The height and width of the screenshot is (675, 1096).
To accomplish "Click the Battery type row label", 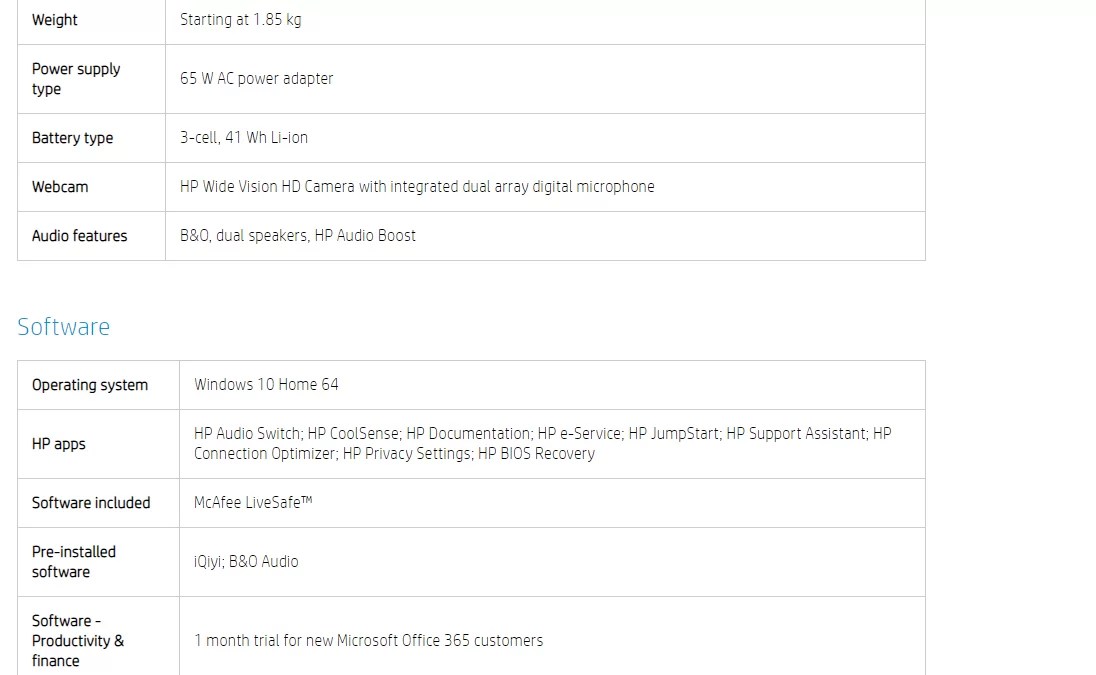I will (x=72, y=138).
